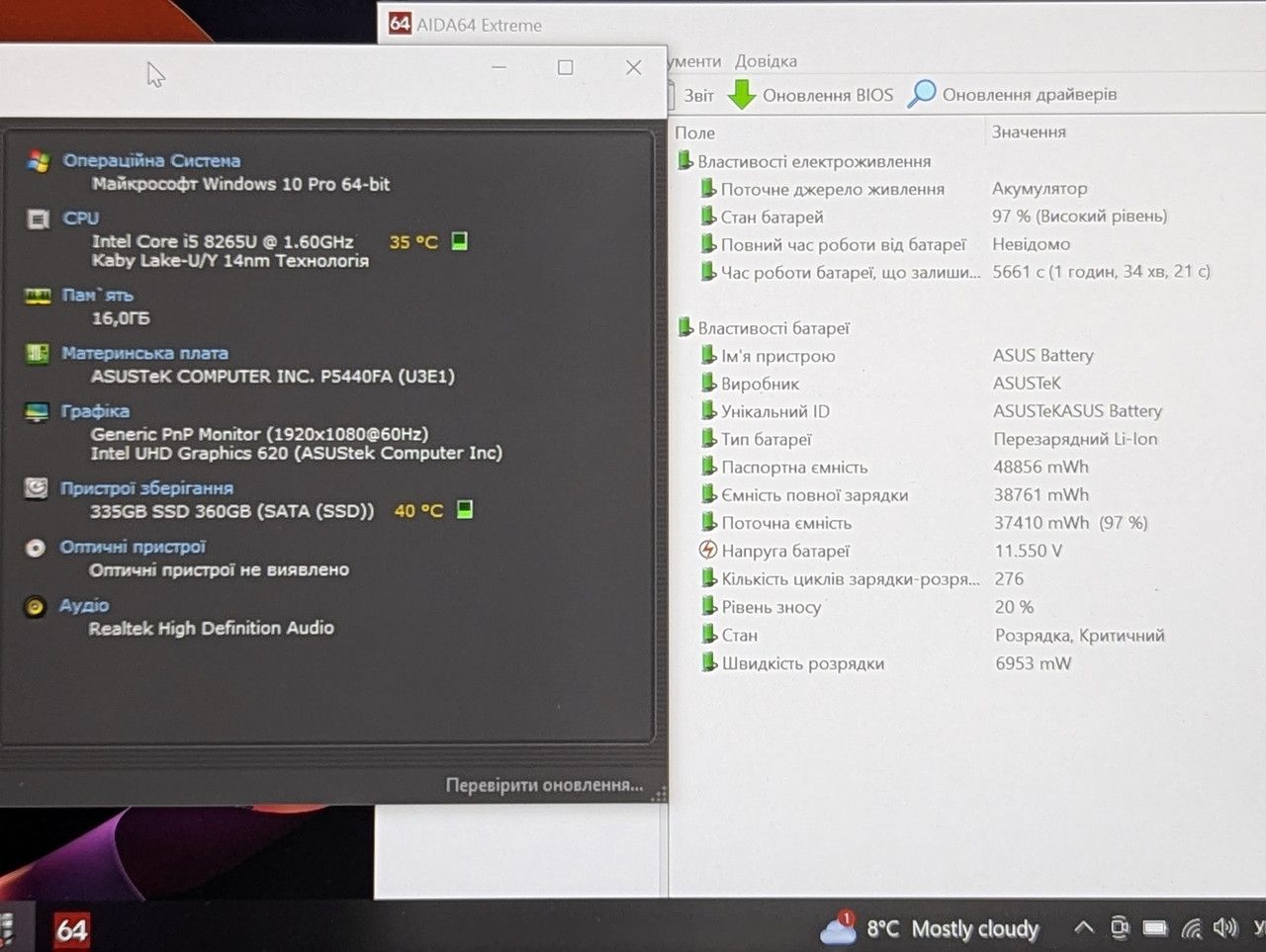Viewport: 1266px width, 952px height.
Task: Open AIDA64 from the taskbar icon
Action: click(x=71, y=929)
